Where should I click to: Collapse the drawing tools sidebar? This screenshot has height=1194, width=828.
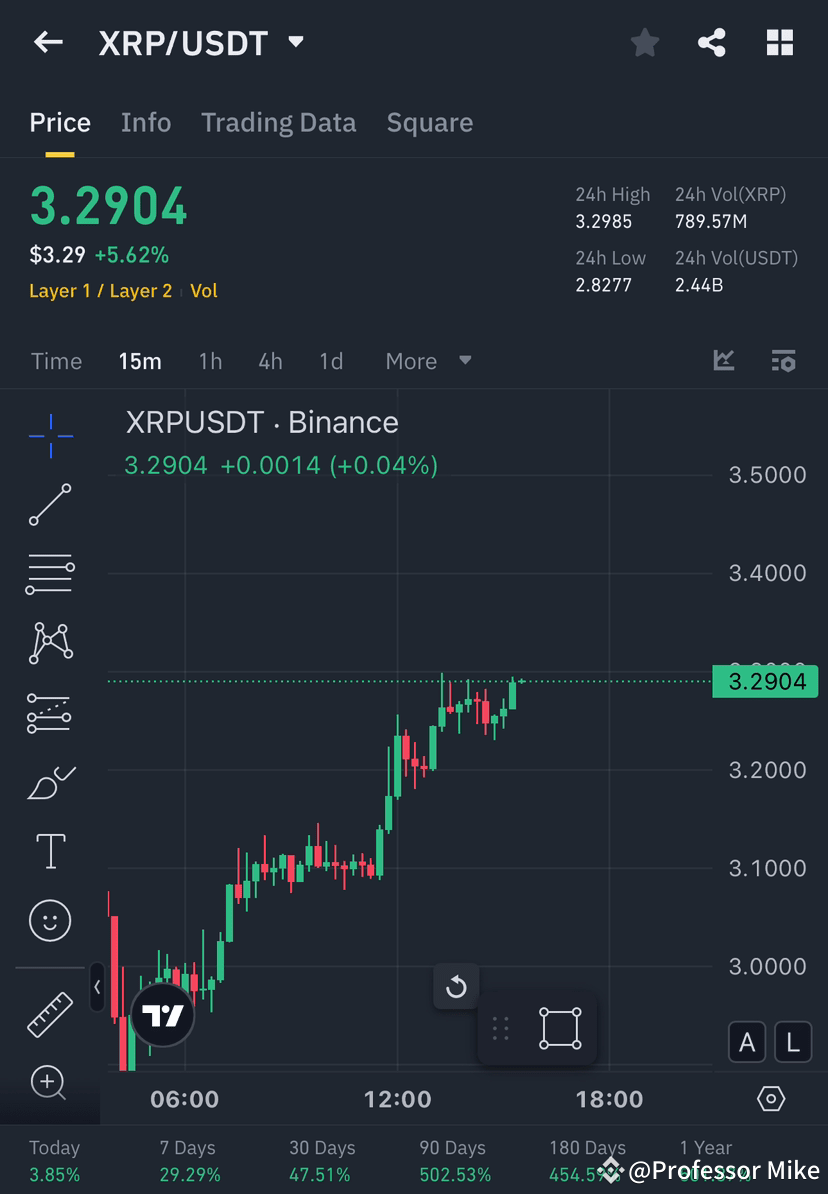tap(97, 988)
